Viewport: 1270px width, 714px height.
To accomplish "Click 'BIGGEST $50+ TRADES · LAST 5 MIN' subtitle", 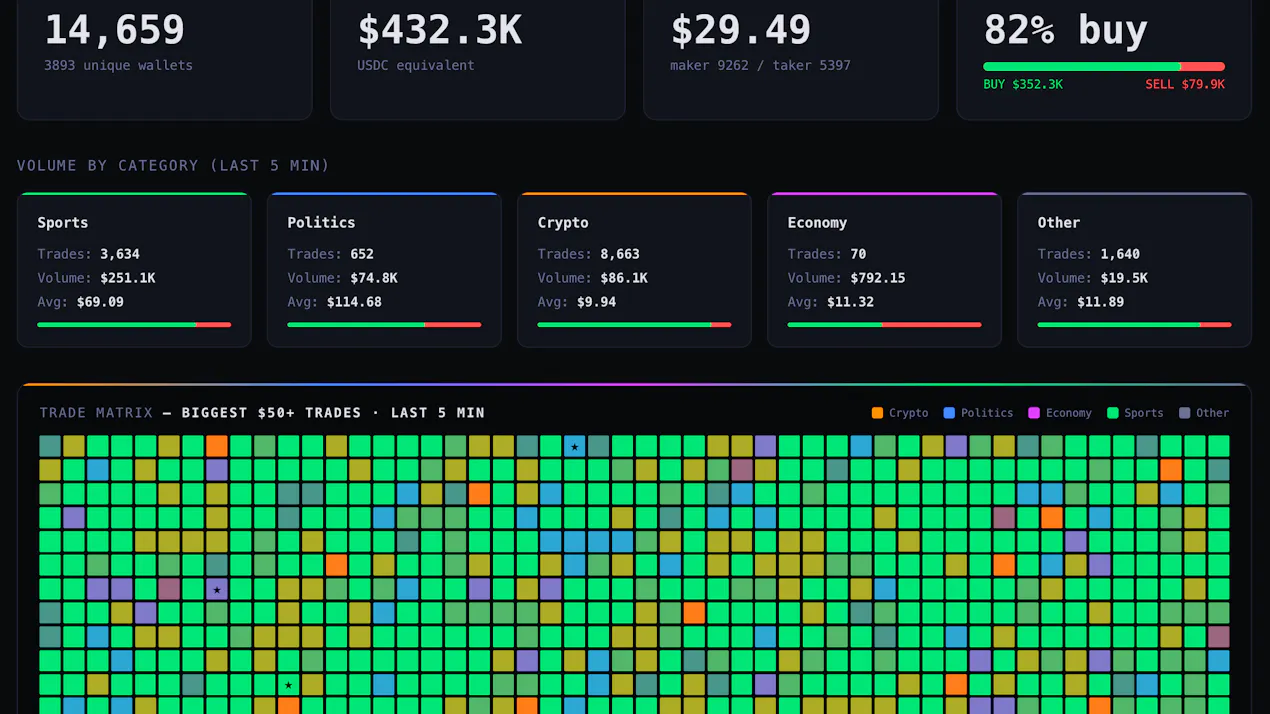I will pos(333,413).
